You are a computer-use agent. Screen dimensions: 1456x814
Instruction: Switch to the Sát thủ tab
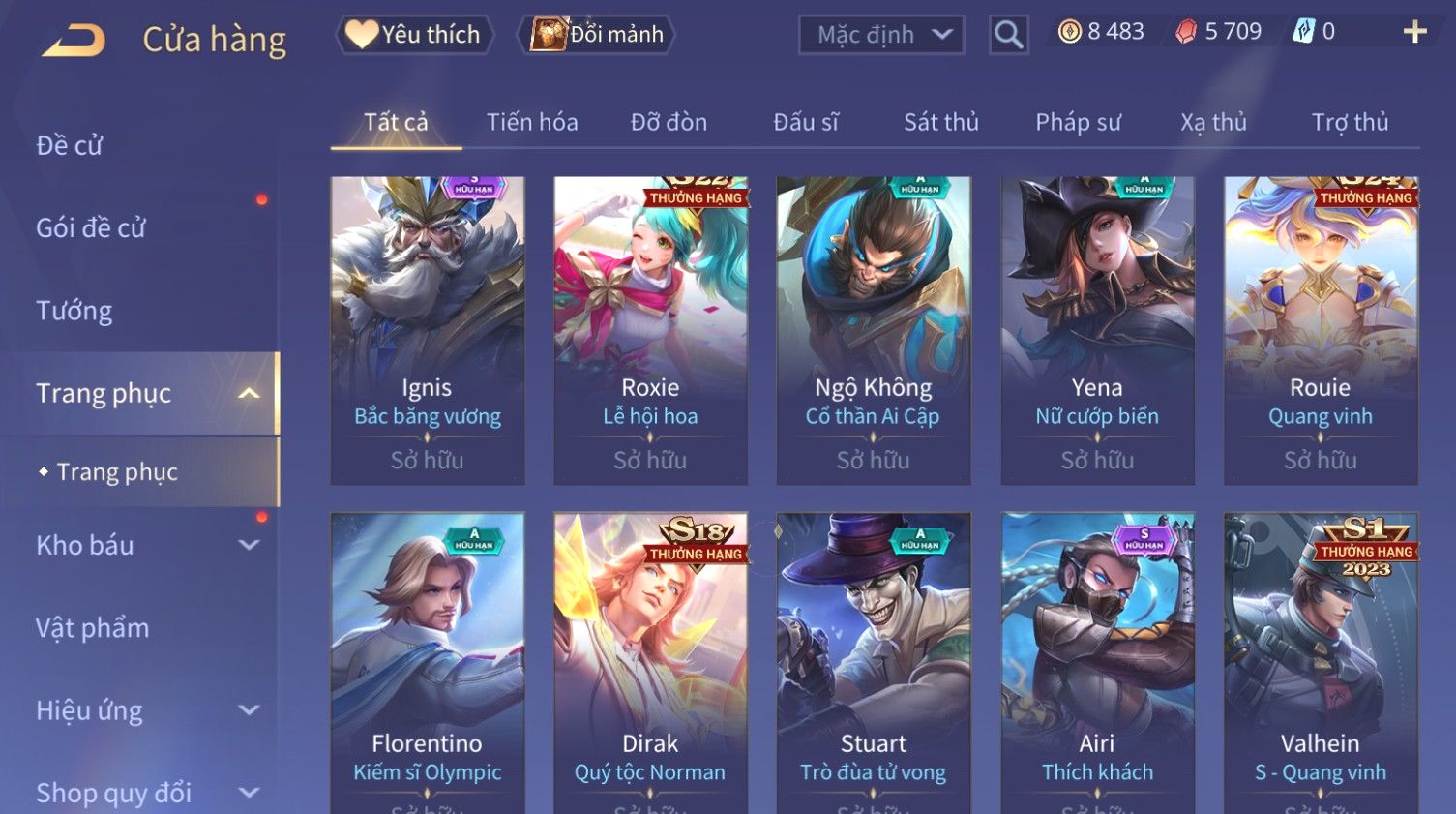[x=940, y=122]
